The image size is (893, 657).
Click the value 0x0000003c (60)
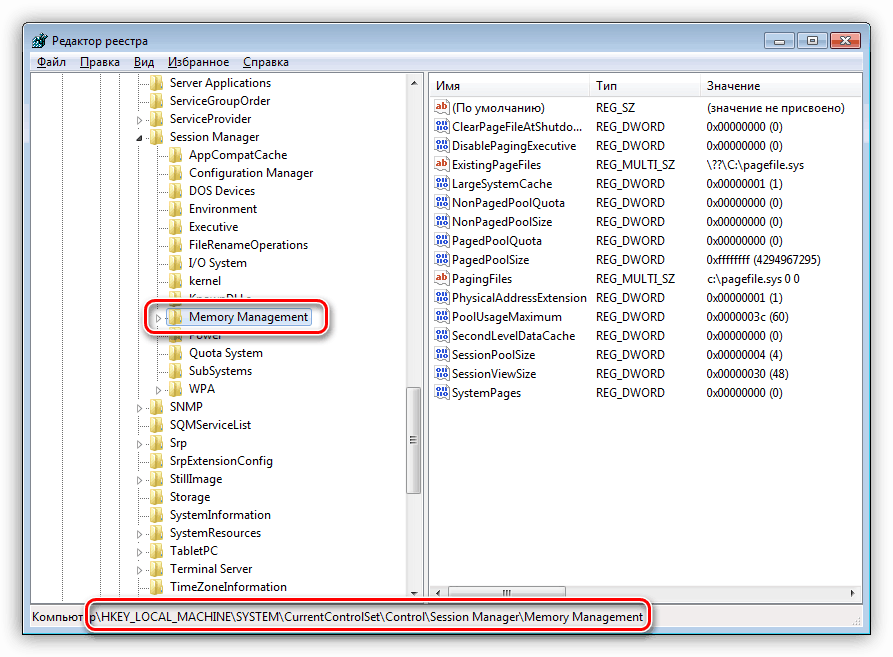pyautogui.click(x=747, y=317)
